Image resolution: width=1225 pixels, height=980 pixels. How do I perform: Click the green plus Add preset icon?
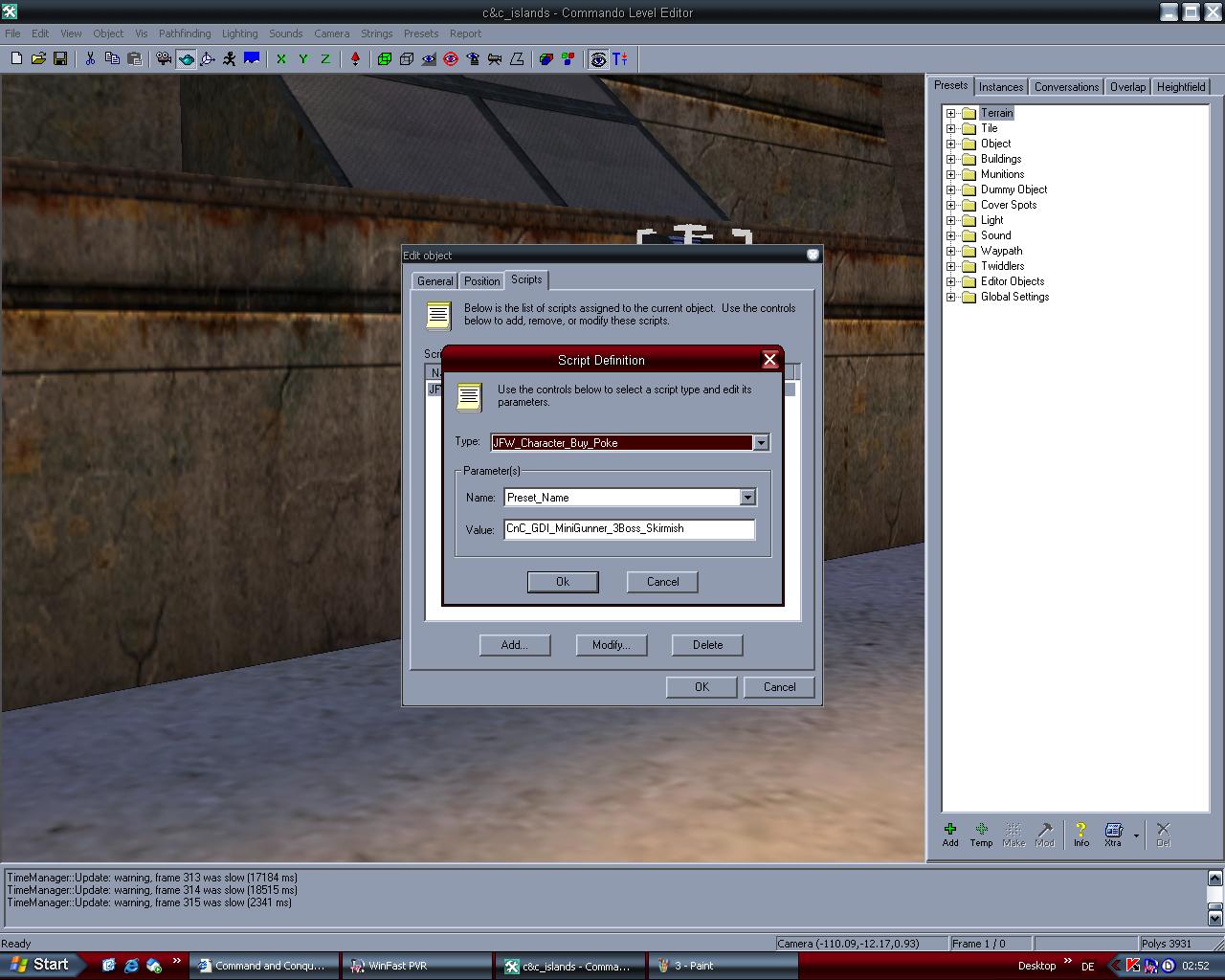(x=950, y=833)
